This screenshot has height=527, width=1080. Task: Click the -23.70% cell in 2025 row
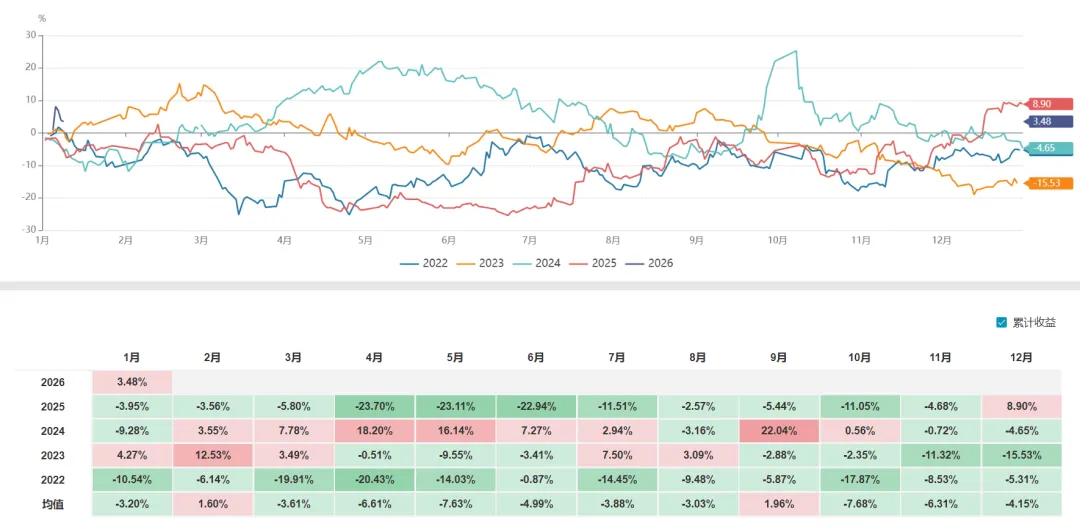(374, 406)
